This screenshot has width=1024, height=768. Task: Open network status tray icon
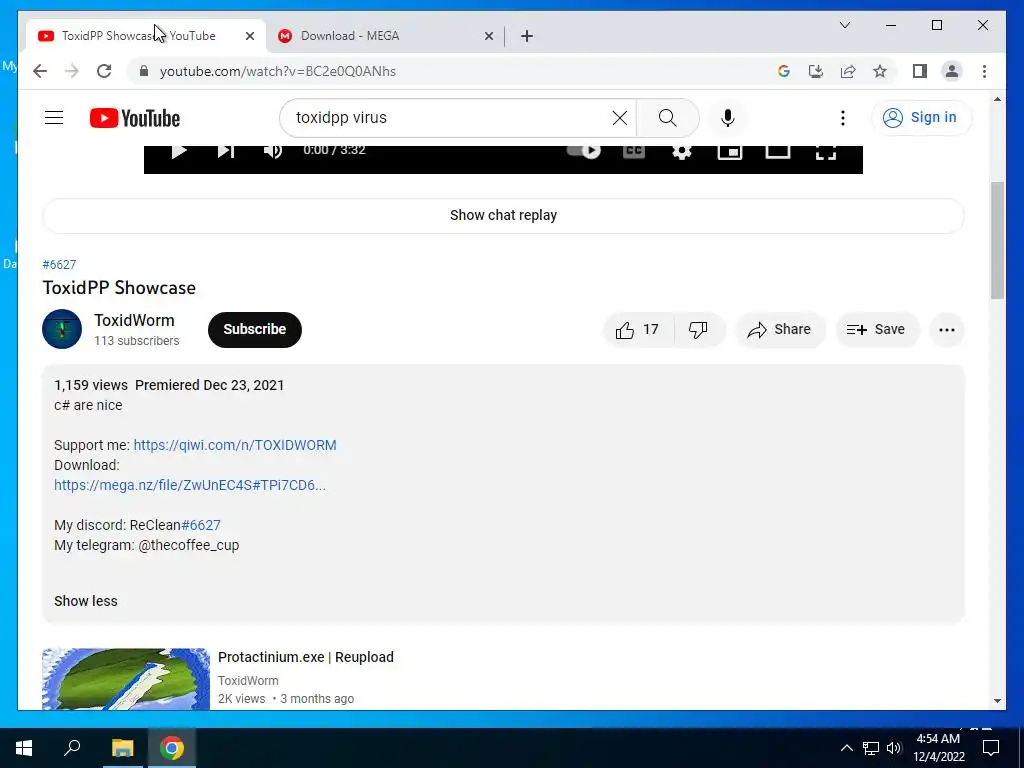[x=871, y=748]
